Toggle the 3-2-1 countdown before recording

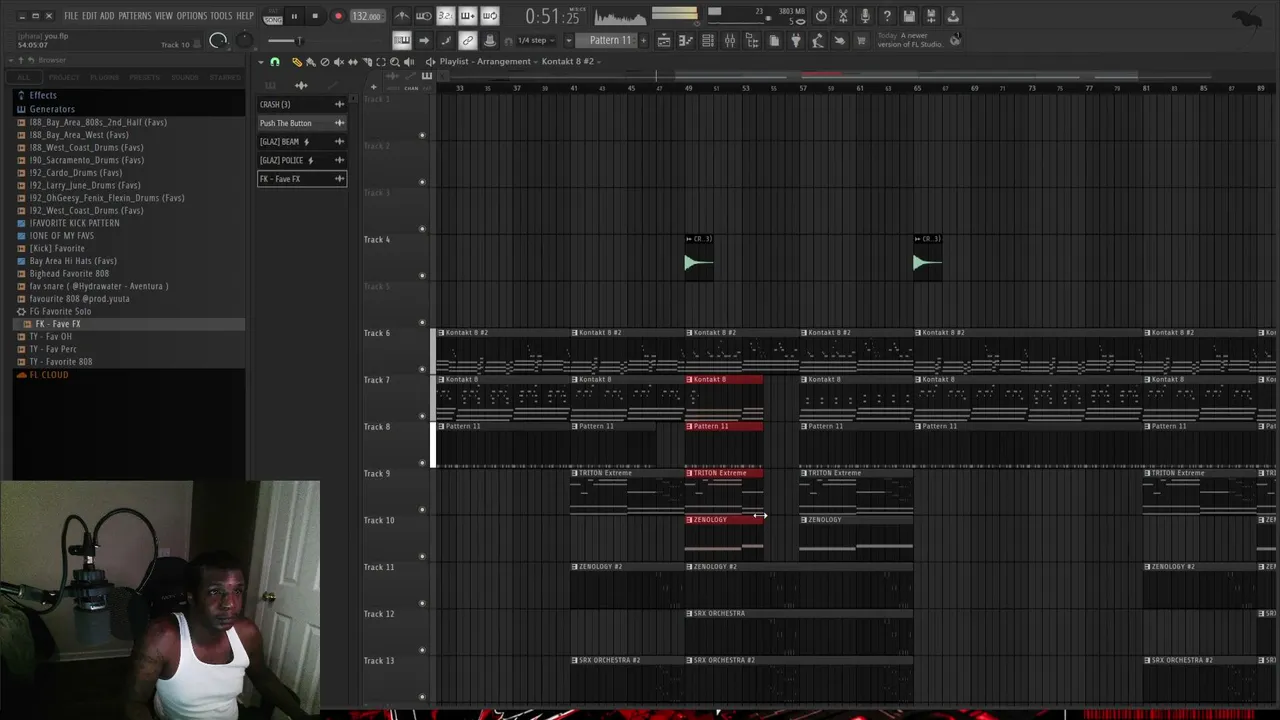pyautogui.click(x=446, y=16)
